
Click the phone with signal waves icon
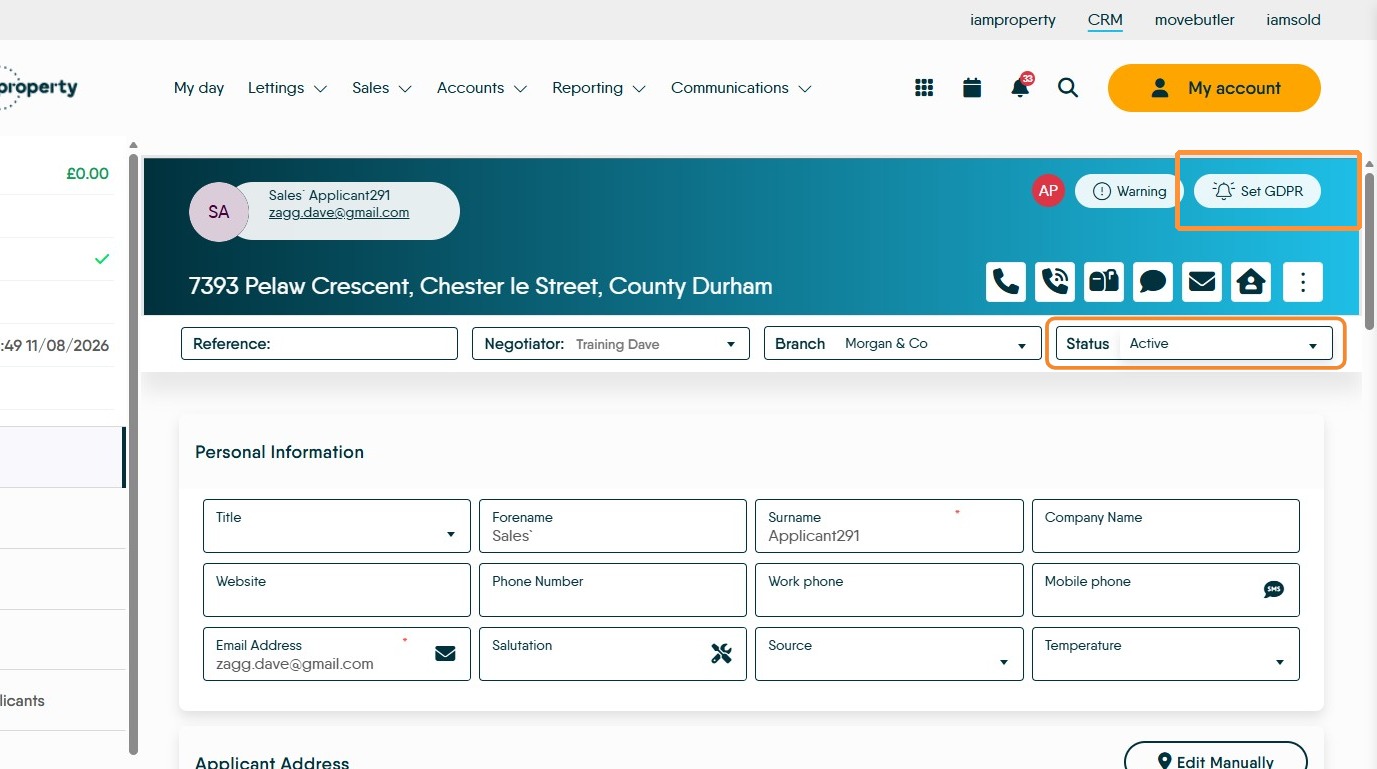(x=1055, y=282)
